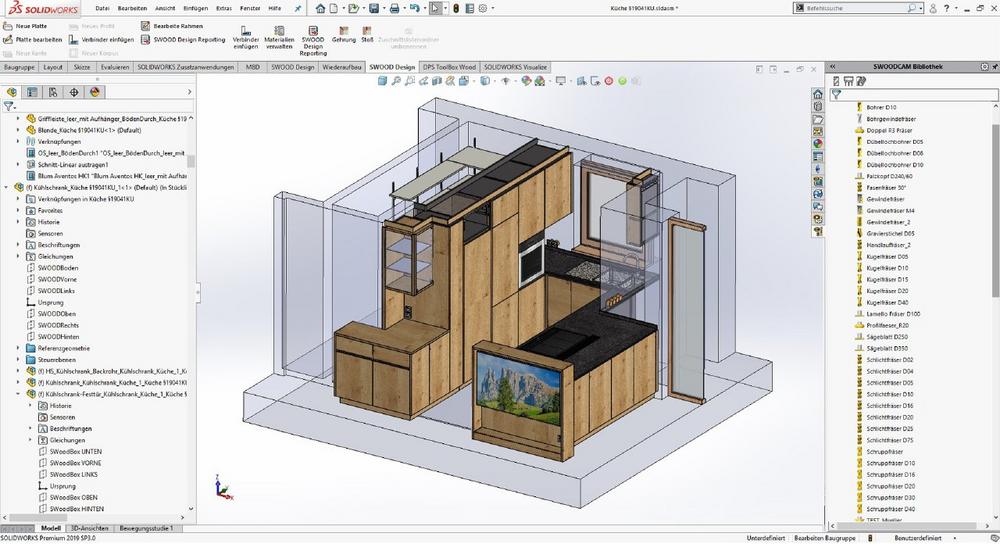Click the Save icon in the toolbar
The width and height of the screenshot is (1000, 544).
373,8
